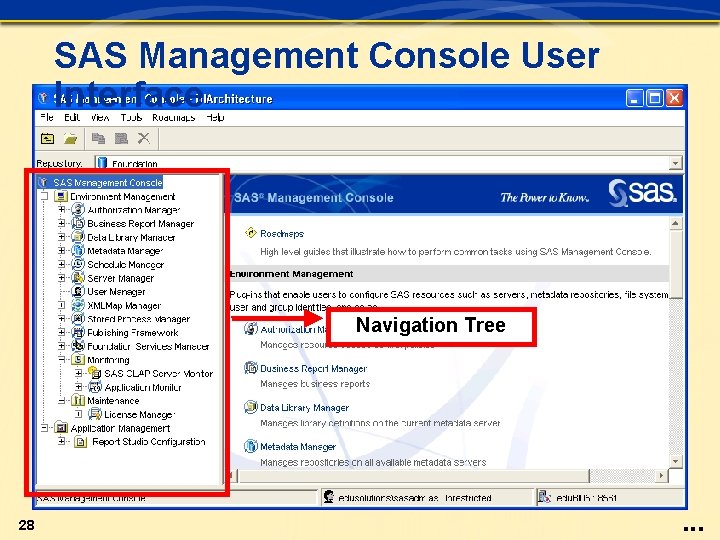Open the Roadmaps menu
720x540 pixels.
(174, 118)
